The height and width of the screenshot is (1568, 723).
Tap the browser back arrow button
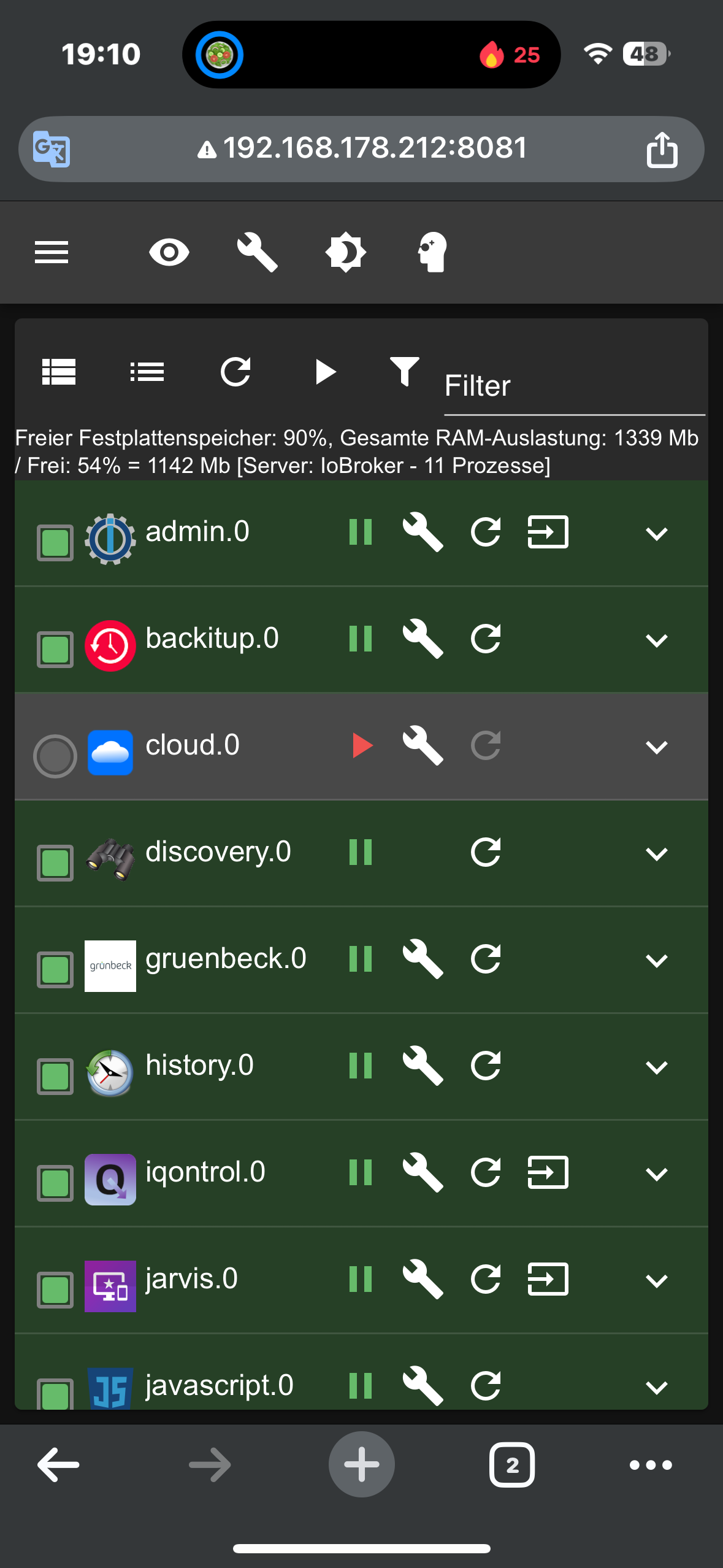coord(58,1465)
